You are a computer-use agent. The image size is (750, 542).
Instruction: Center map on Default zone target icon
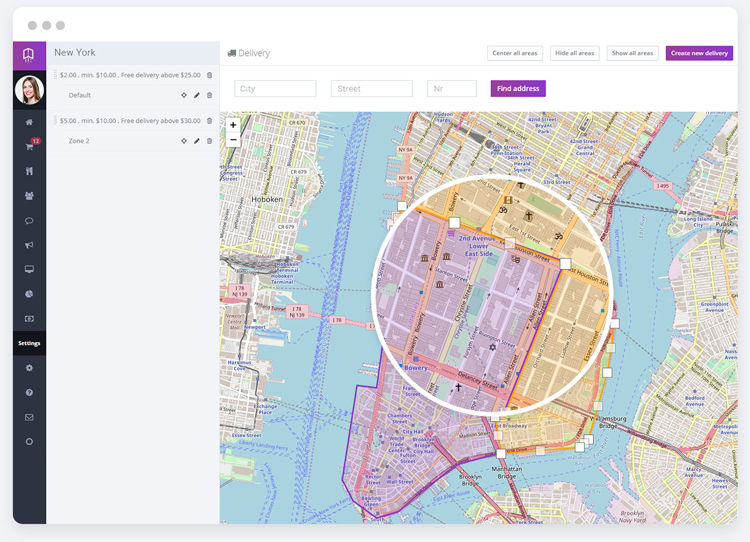click(184, 95)
